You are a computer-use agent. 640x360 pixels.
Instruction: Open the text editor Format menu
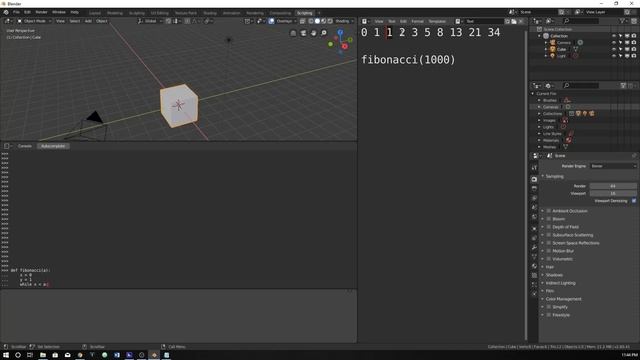417,21
